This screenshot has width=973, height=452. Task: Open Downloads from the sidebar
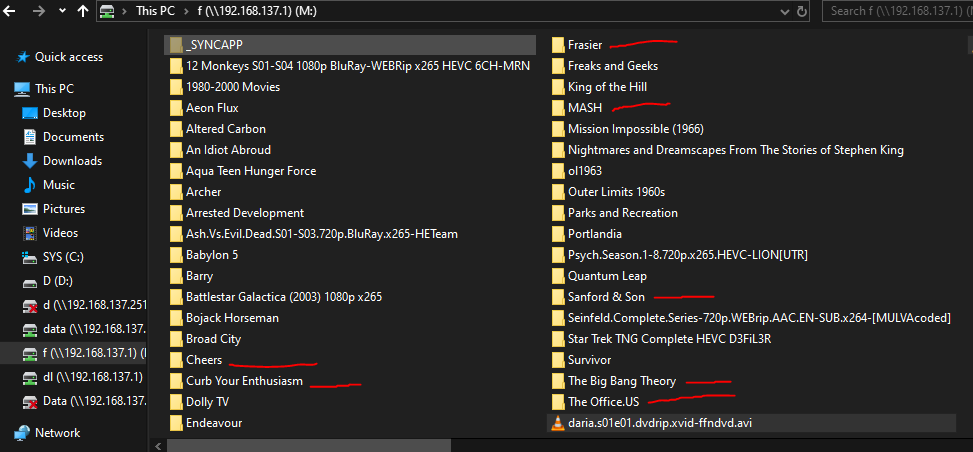pos(73,161)
